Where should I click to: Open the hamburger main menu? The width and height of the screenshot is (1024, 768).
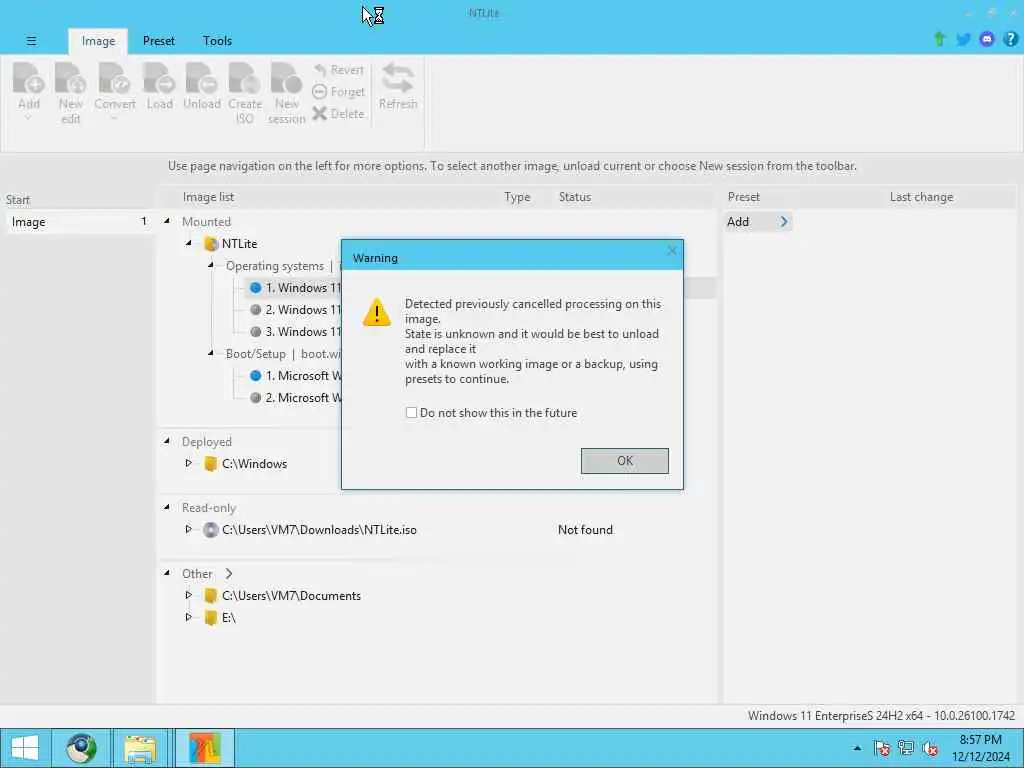pos(31,40)
